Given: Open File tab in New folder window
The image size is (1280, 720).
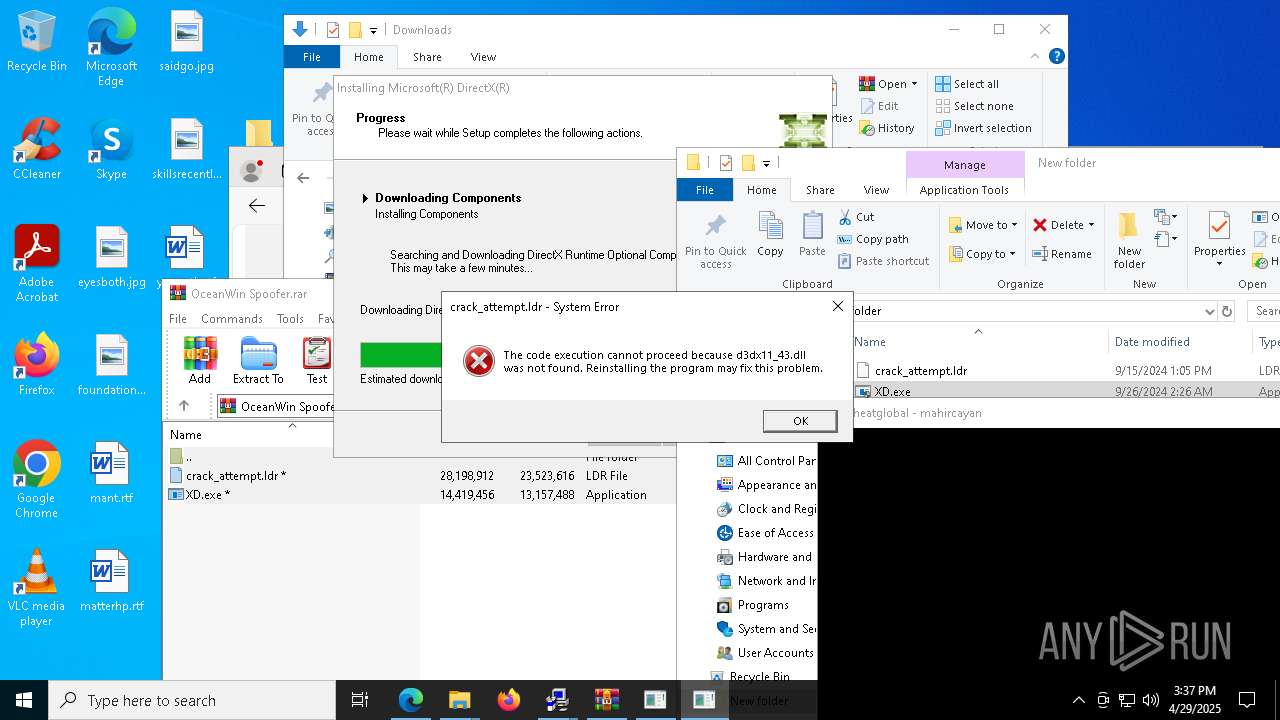Looking at the screenshot, I should 705,190.
